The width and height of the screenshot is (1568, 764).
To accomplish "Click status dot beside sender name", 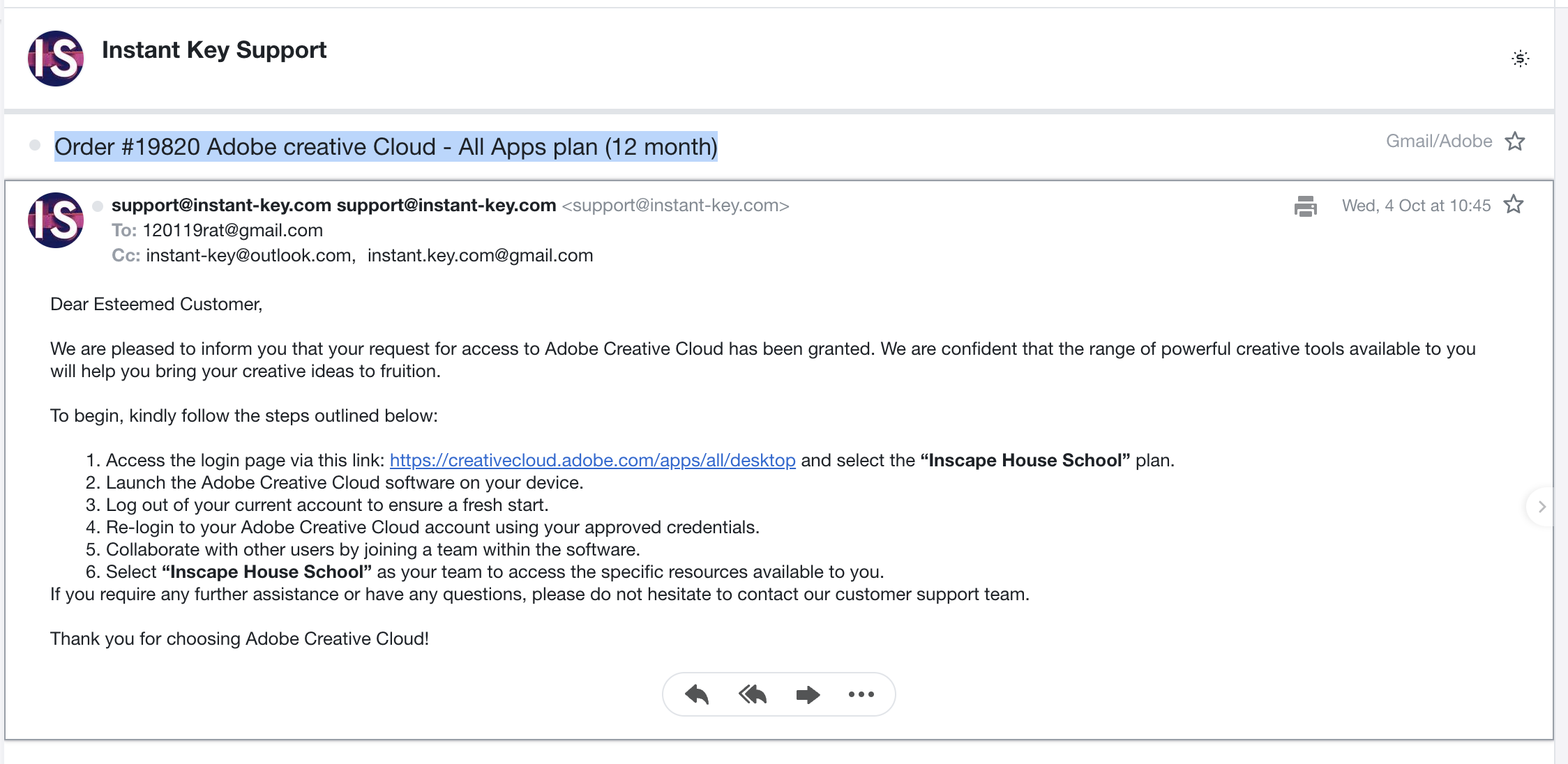I will coord(98,206).
